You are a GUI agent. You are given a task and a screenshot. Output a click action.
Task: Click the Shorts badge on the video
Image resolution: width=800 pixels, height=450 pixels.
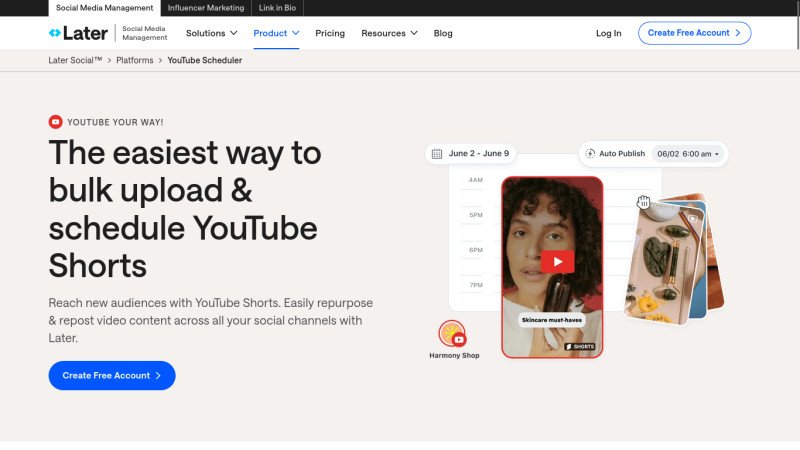580,346
